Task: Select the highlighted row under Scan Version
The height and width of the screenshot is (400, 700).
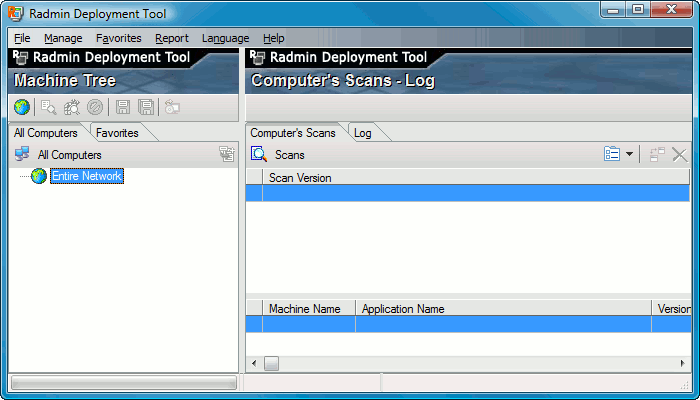Action: tap(468, 193)
